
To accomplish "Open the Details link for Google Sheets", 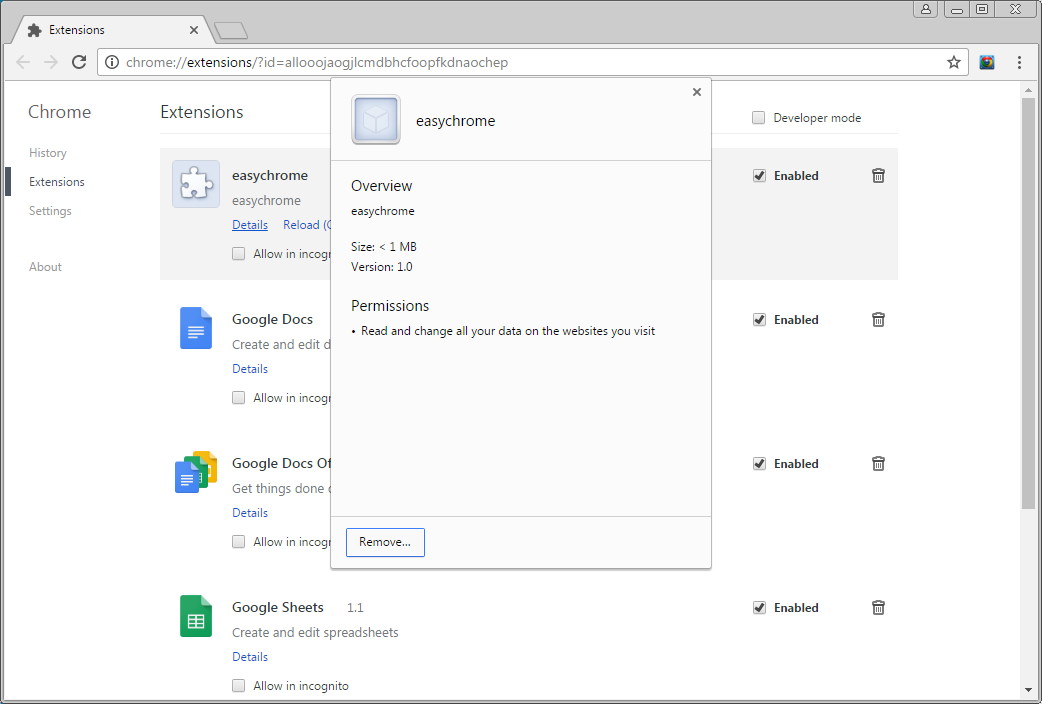I will [250, 657].
